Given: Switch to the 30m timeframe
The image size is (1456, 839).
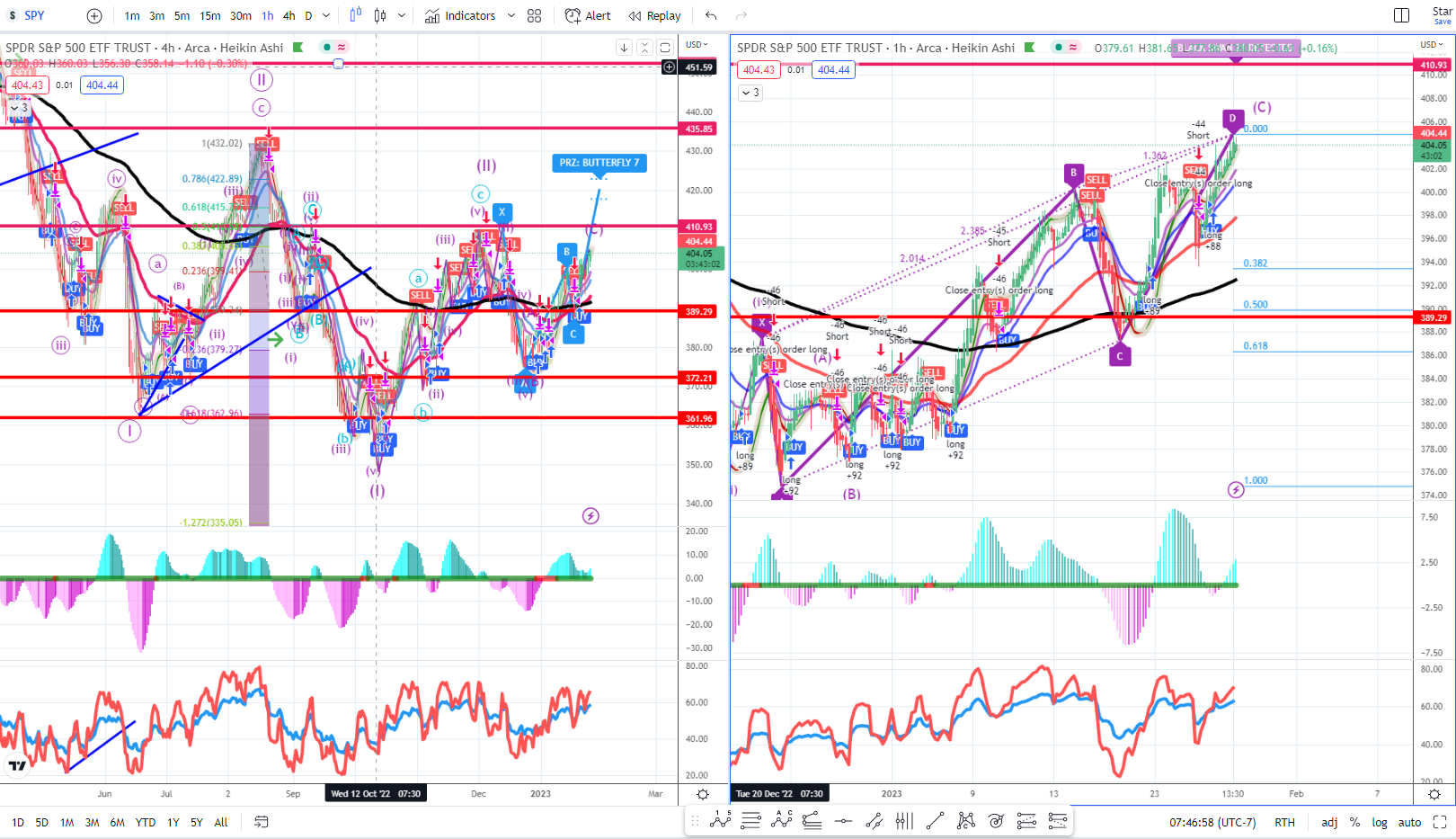Looking at the screenshot, I should click(x=241, y=15).
